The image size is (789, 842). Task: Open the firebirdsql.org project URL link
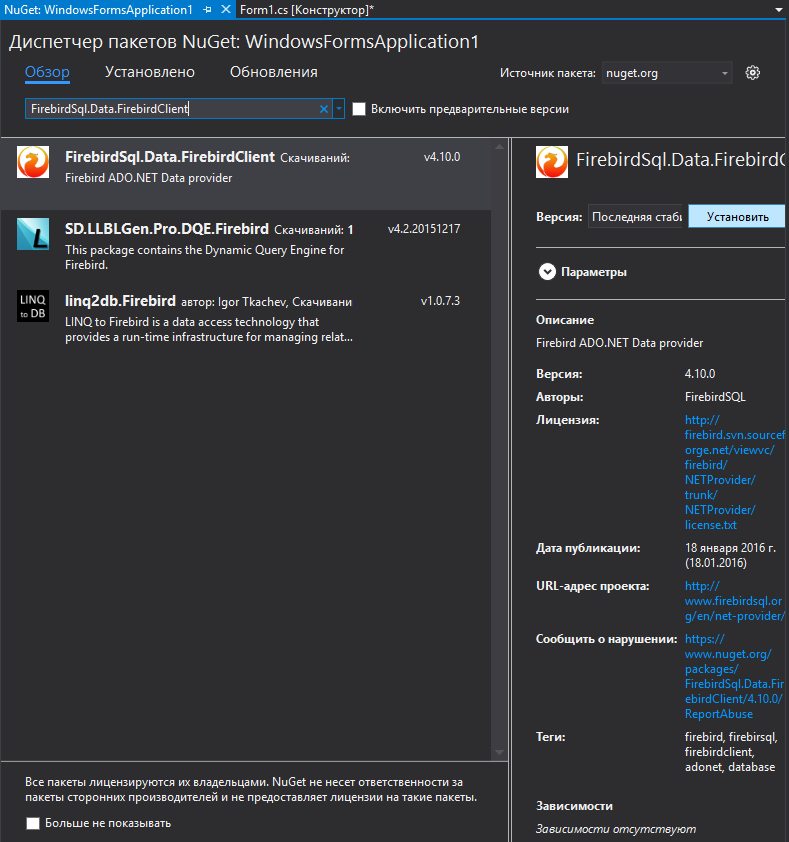pos(735,601)
